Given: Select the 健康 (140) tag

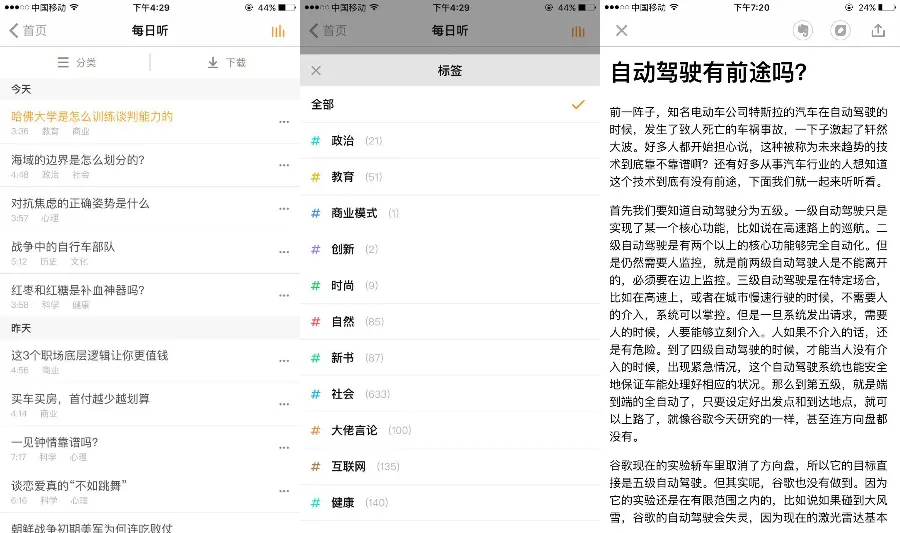Looking at the screenshot, I should [x=450, y=502].
